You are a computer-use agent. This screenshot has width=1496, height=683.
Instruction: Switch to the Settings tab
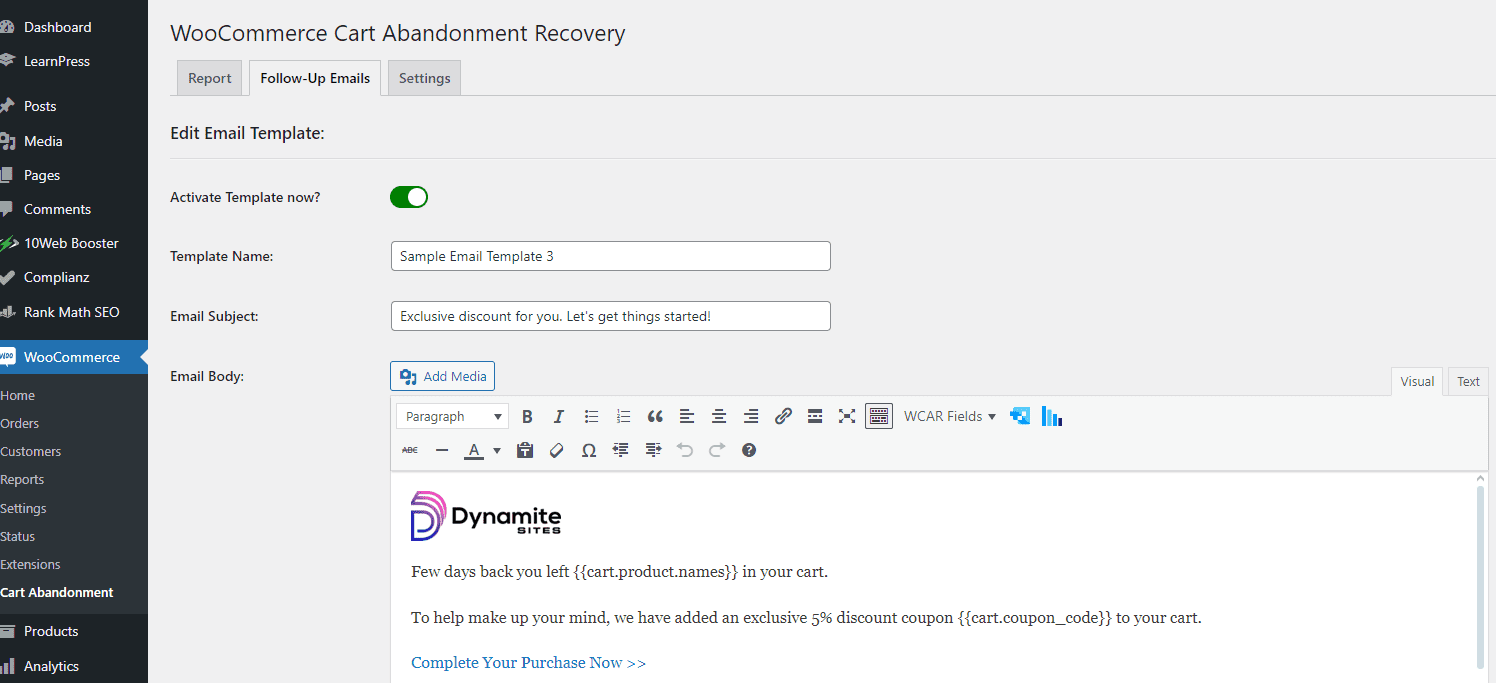click(x=424, y=78)
